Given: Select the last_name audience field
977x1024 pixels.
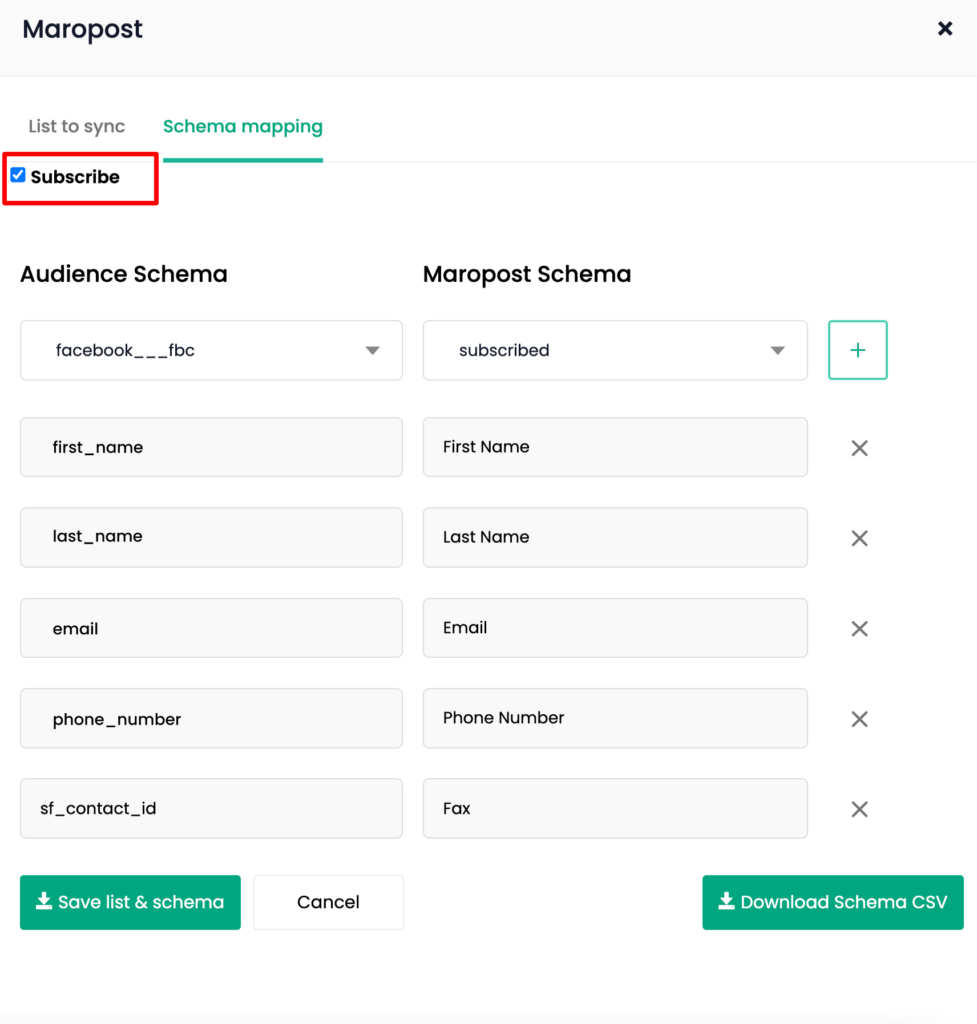Looking at the screenshot, I should pyautogui.click(x=211, y=537).
